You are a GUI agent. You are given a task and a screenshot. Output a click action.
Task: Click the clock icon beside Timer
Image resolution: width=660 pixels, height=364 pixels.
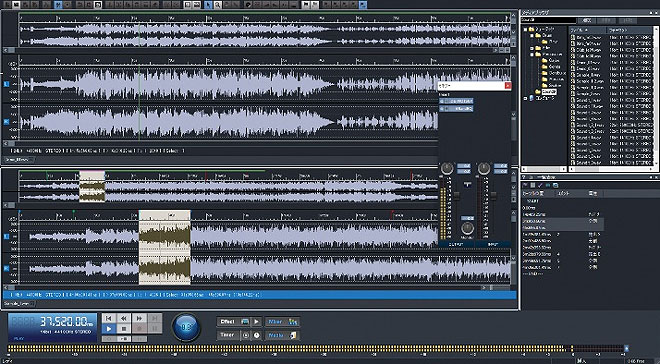coord(256,335)
